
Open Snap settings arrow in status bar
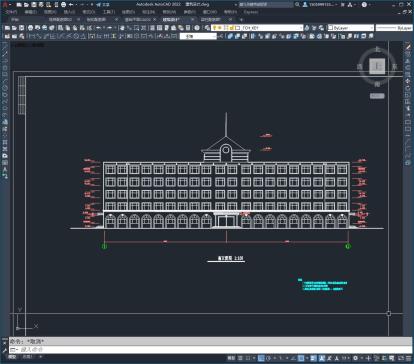coord(253,358)
